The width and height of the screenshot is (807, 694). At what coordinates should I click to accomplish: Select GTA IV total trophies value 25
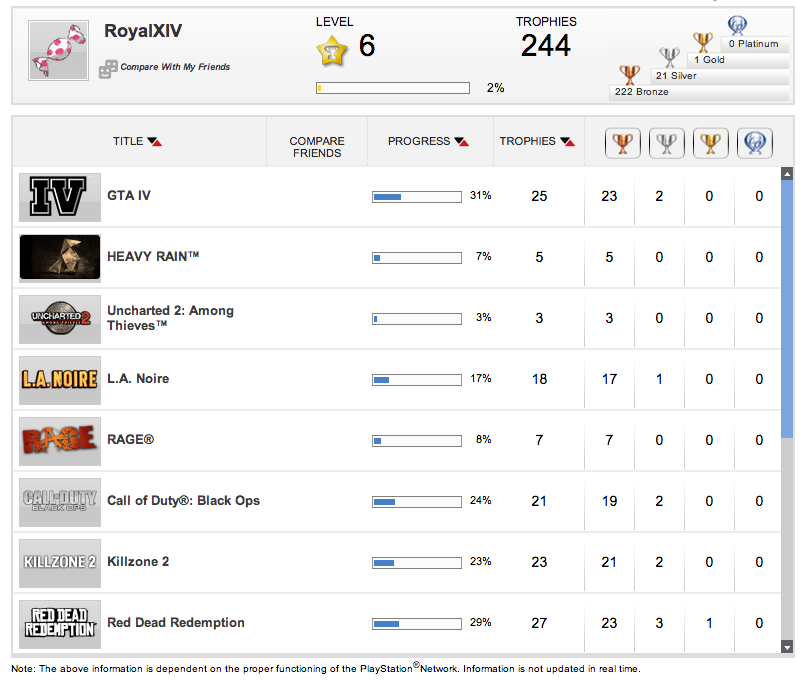(x=539, y=196)
